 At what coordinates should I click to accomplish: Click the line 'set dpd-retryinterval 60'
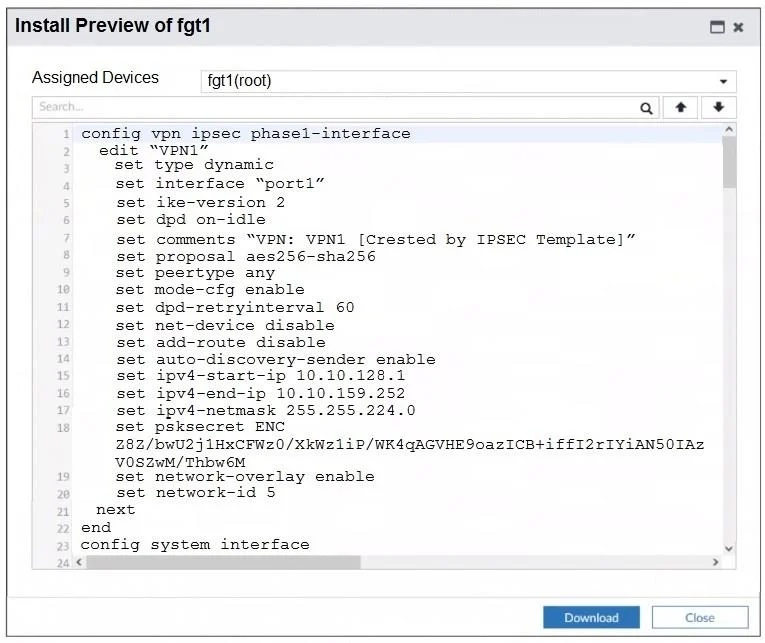(235, 307)
